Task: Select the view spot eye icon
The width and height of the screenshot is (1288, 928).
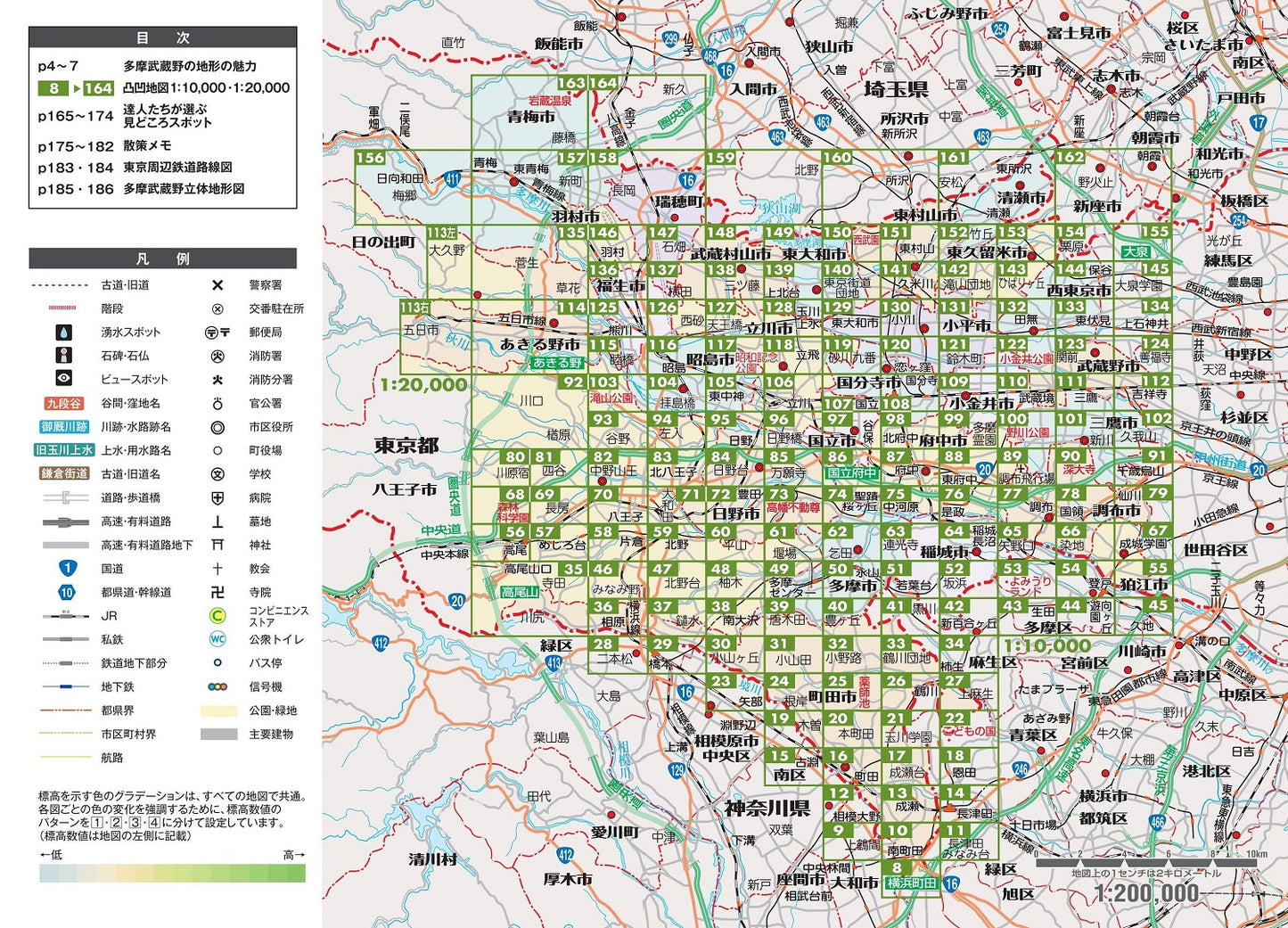Action: coord(64,379)
